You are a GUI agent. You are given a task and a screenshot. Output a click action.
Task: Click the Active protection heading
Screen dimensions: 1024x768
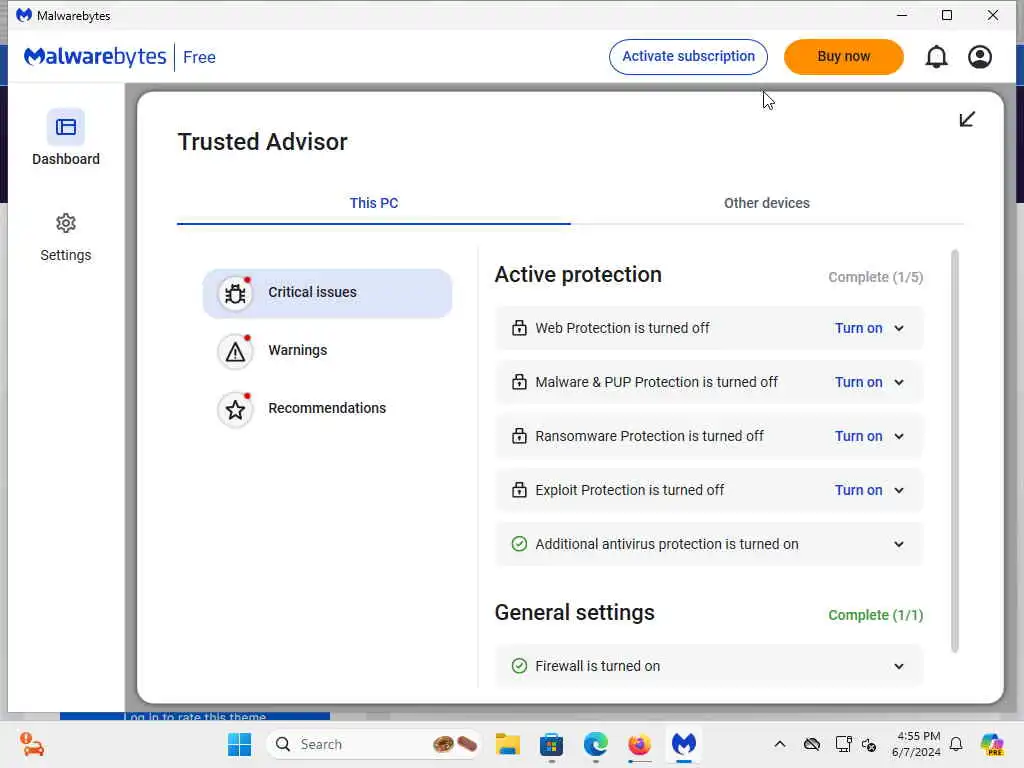pyautogui.click(x=578, y=275)
